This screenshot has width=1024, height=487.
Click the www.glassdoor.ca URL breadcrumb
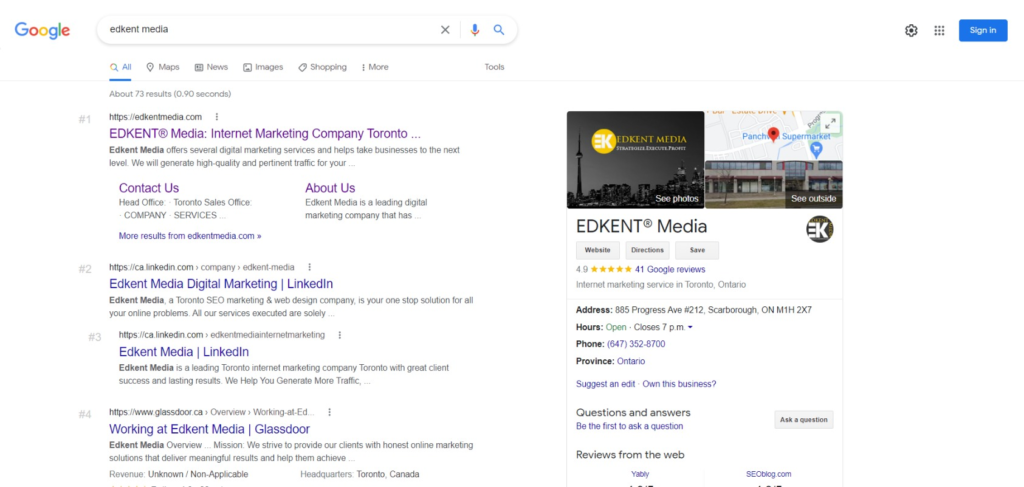point(212,412)
